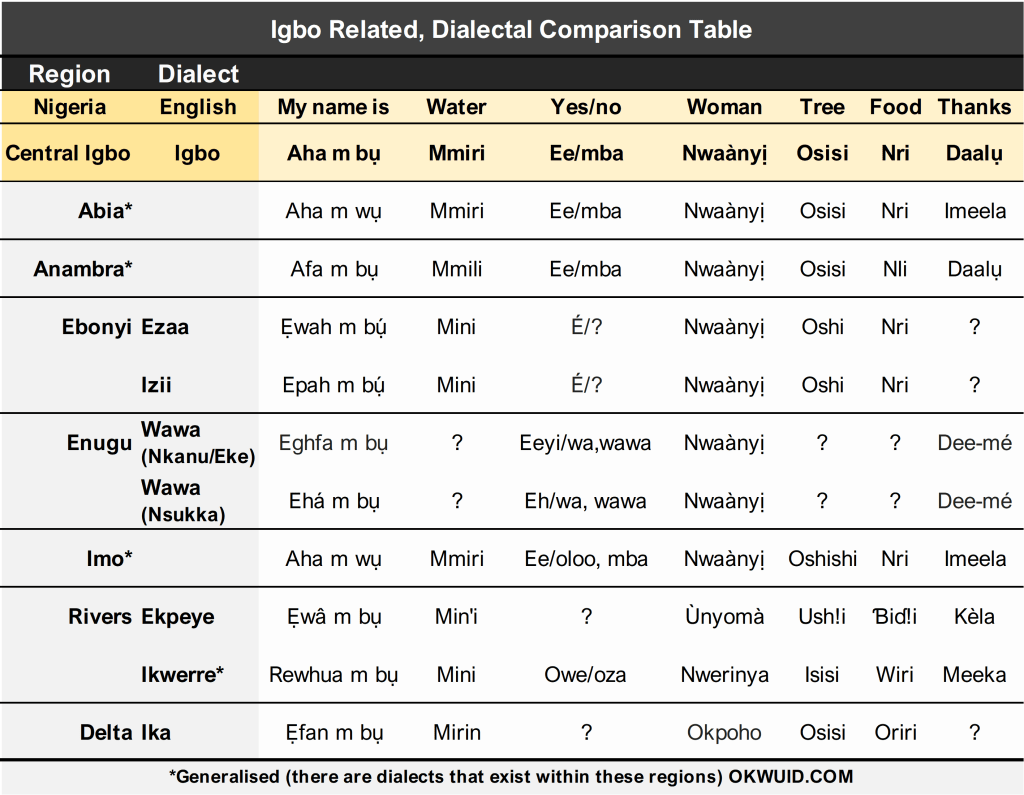Select the Region column header

69,74
